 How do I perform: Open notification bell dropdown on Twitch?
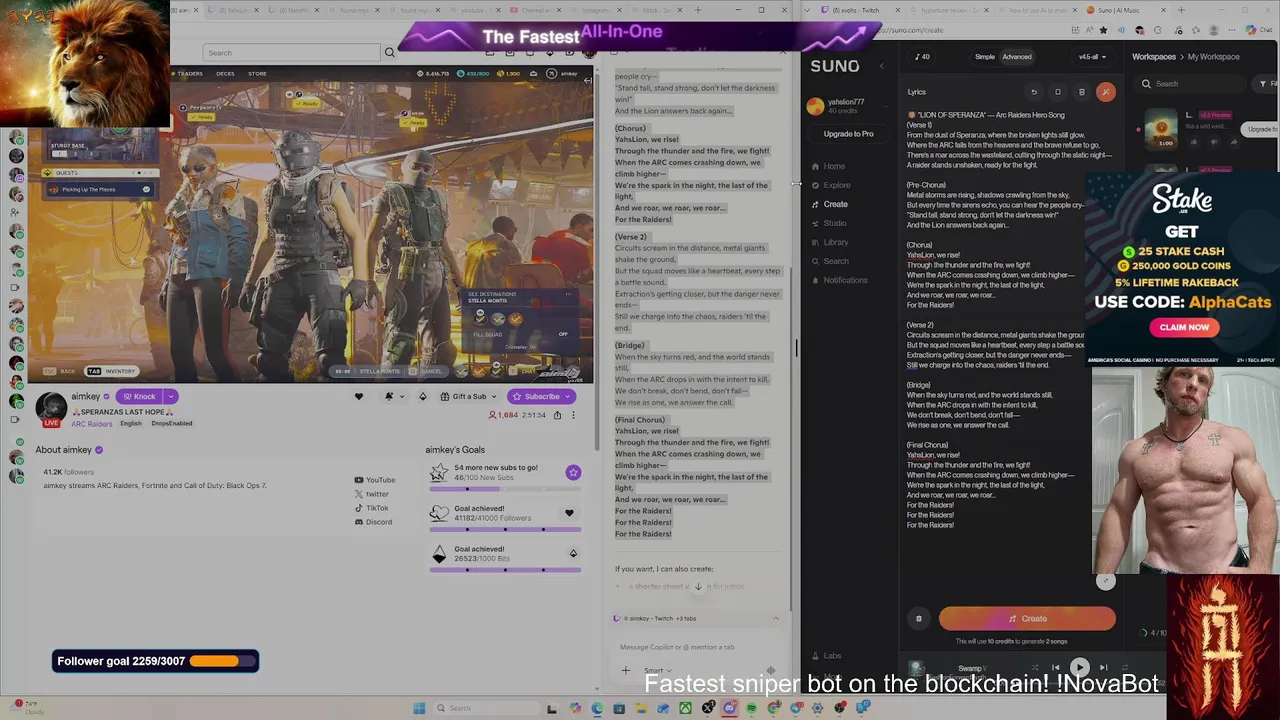pyautogui.click(x=393, y=396)
